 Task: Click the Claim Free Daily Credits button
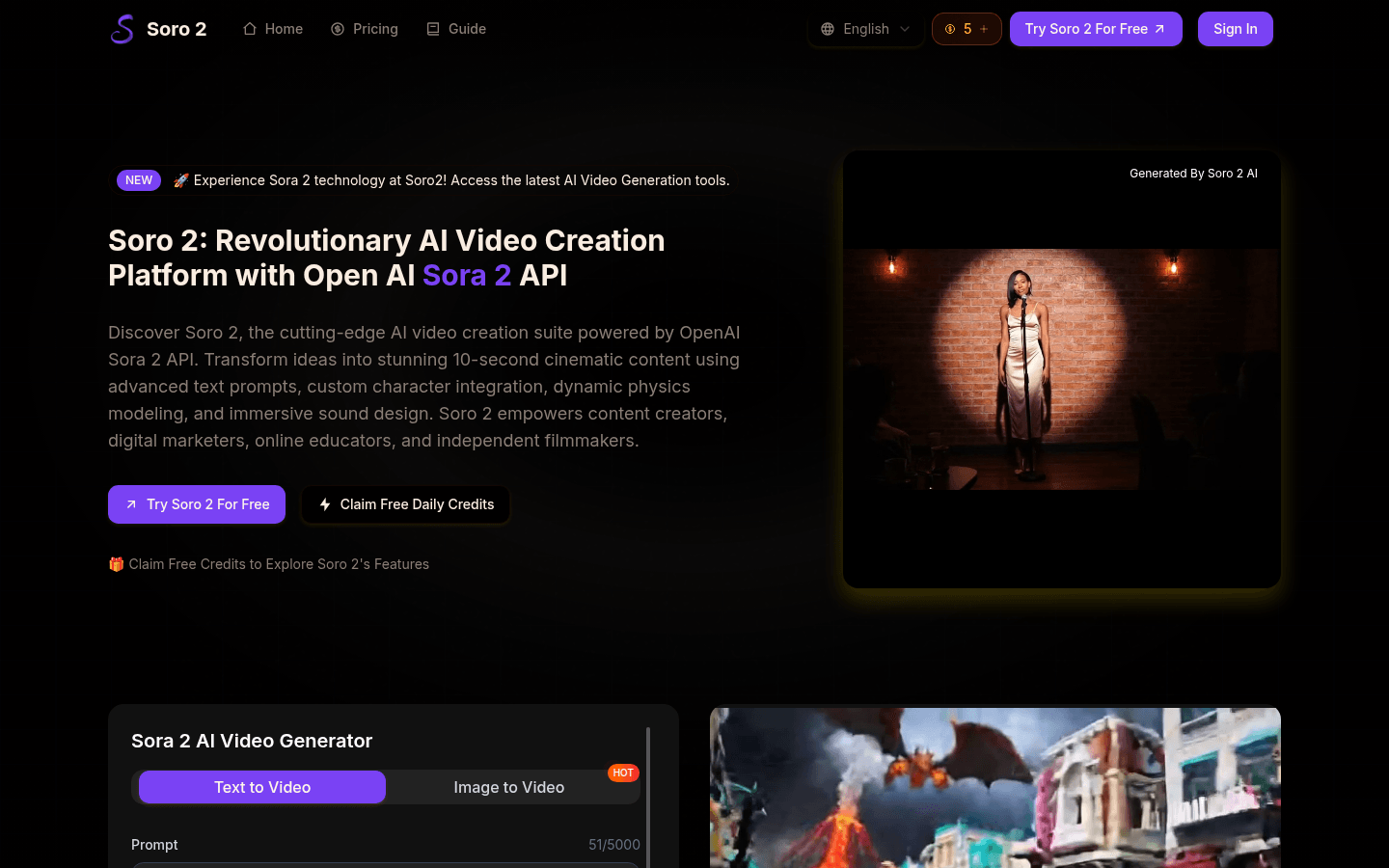click(406, 504)
